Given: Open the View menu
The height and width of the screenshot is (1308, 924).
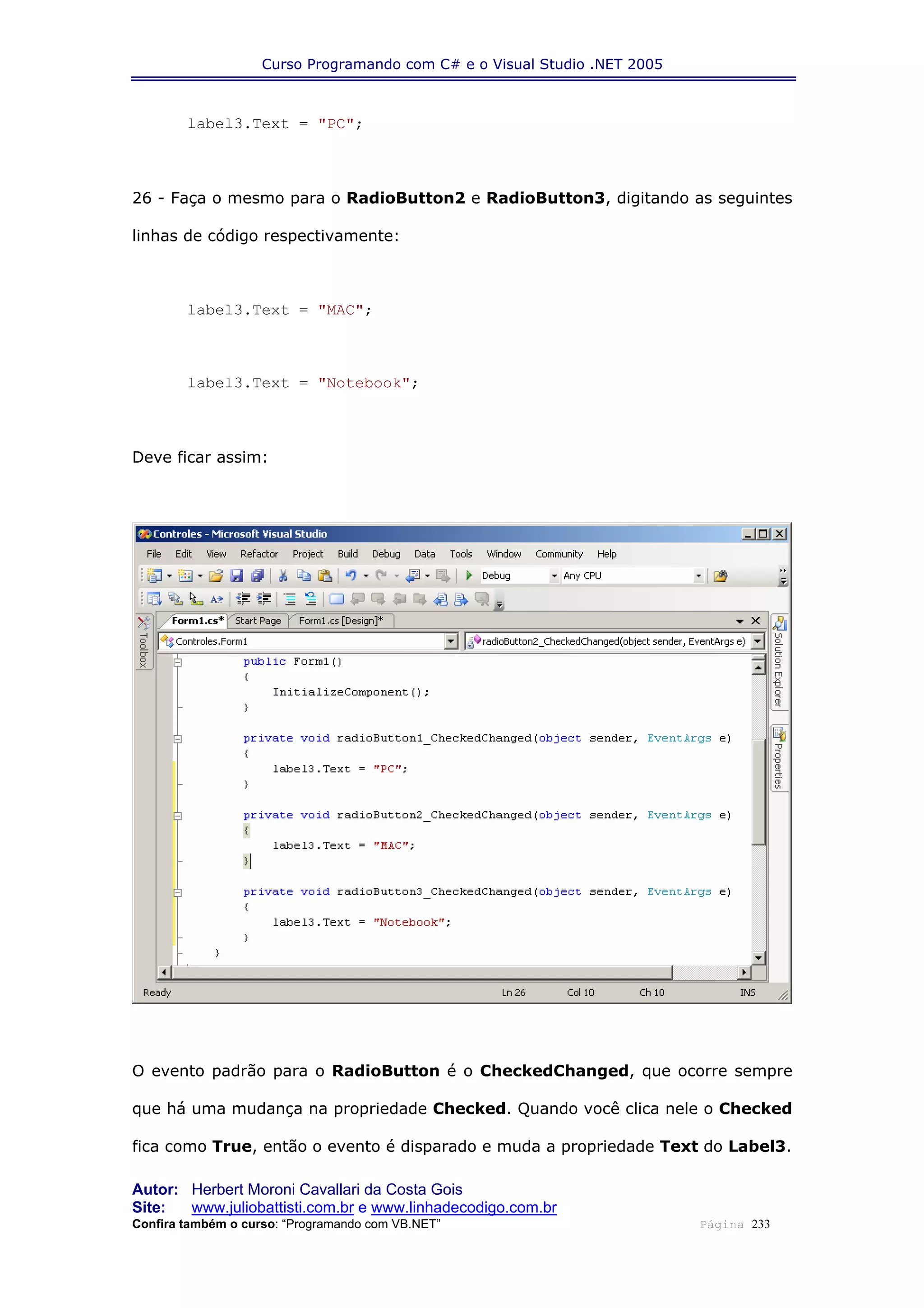Looking at the screenshot, I should 216,554.
